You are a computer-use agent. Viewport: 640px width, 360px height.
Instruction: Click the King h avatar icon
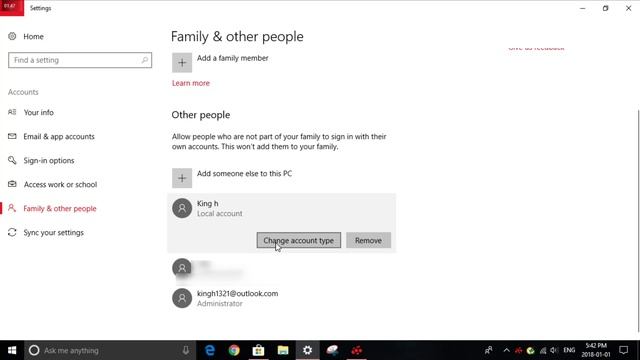[182, 208]
